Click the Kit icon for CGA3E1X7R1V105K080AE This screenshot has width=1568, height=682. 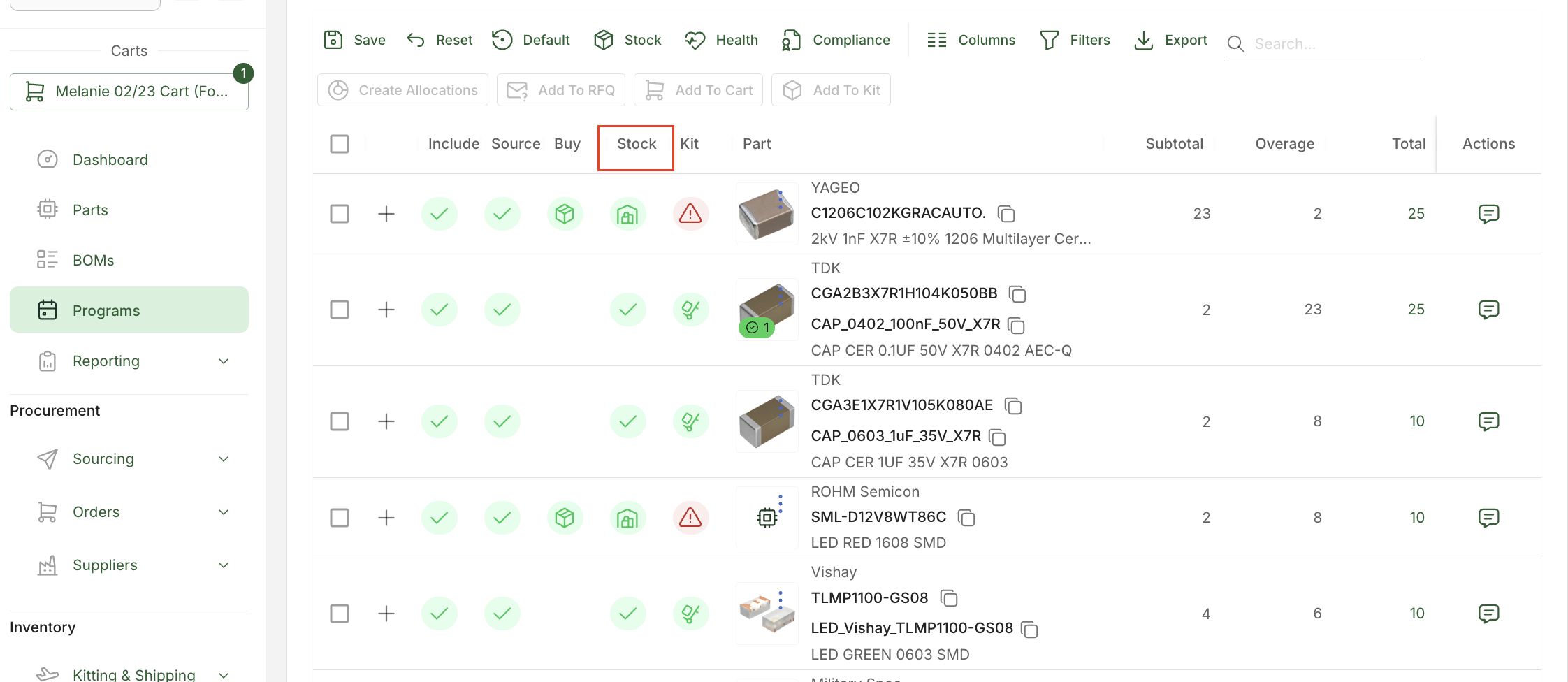tap(690, 421)
